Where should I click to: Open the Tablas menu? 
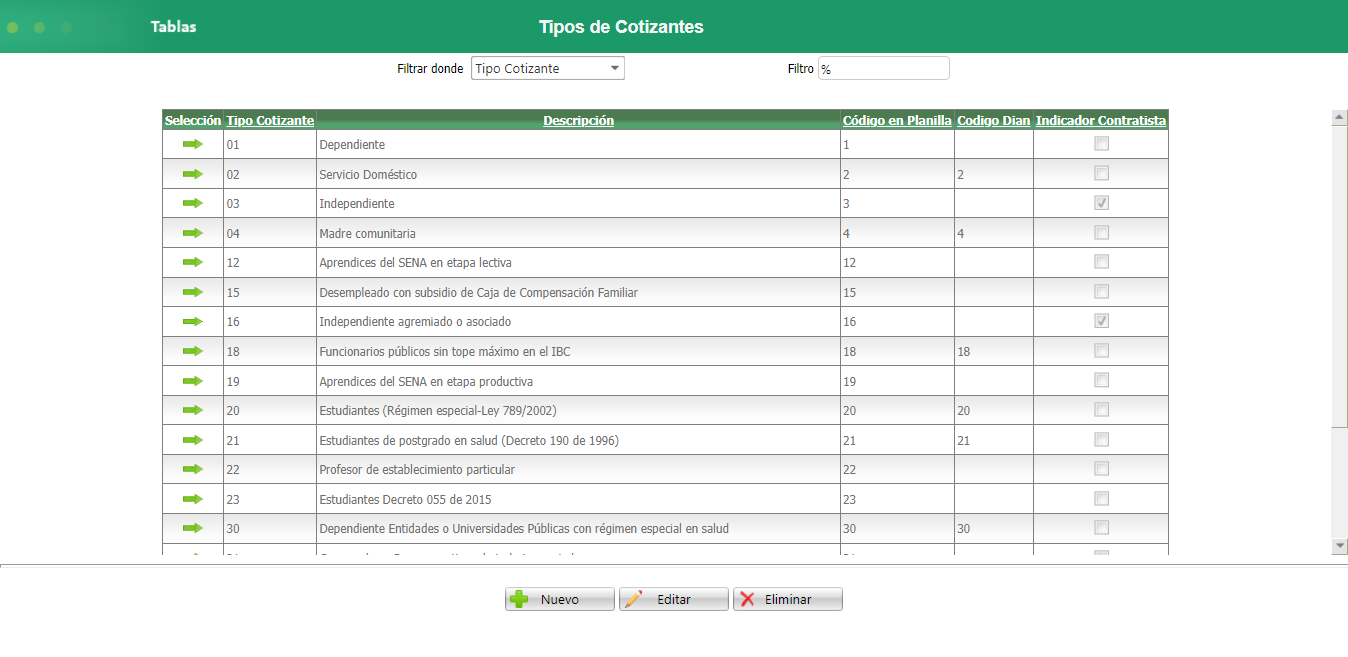pyautogui.click(x=174, y=27)
